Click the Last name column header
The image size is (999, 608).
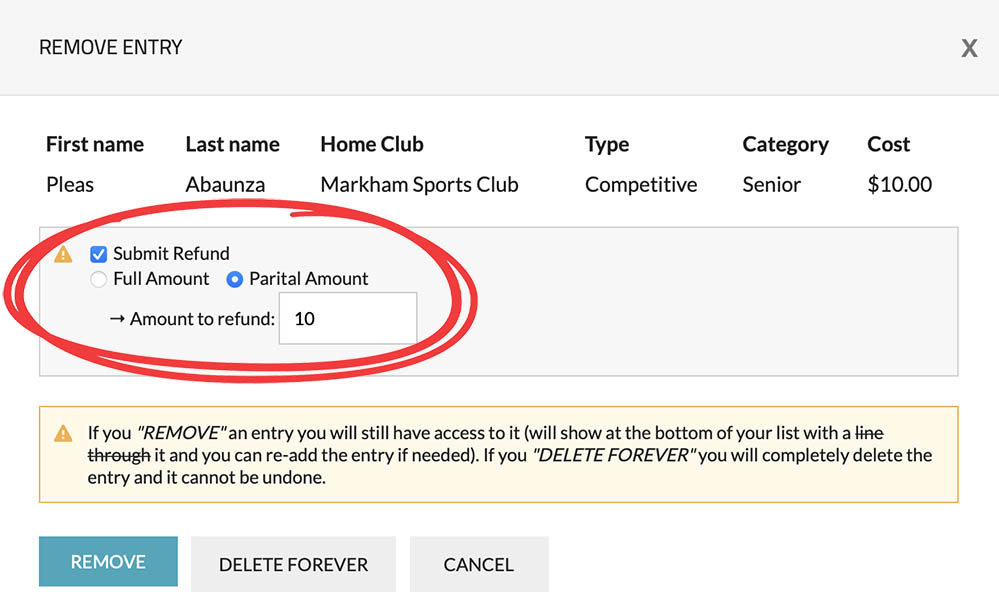point(232,145)
